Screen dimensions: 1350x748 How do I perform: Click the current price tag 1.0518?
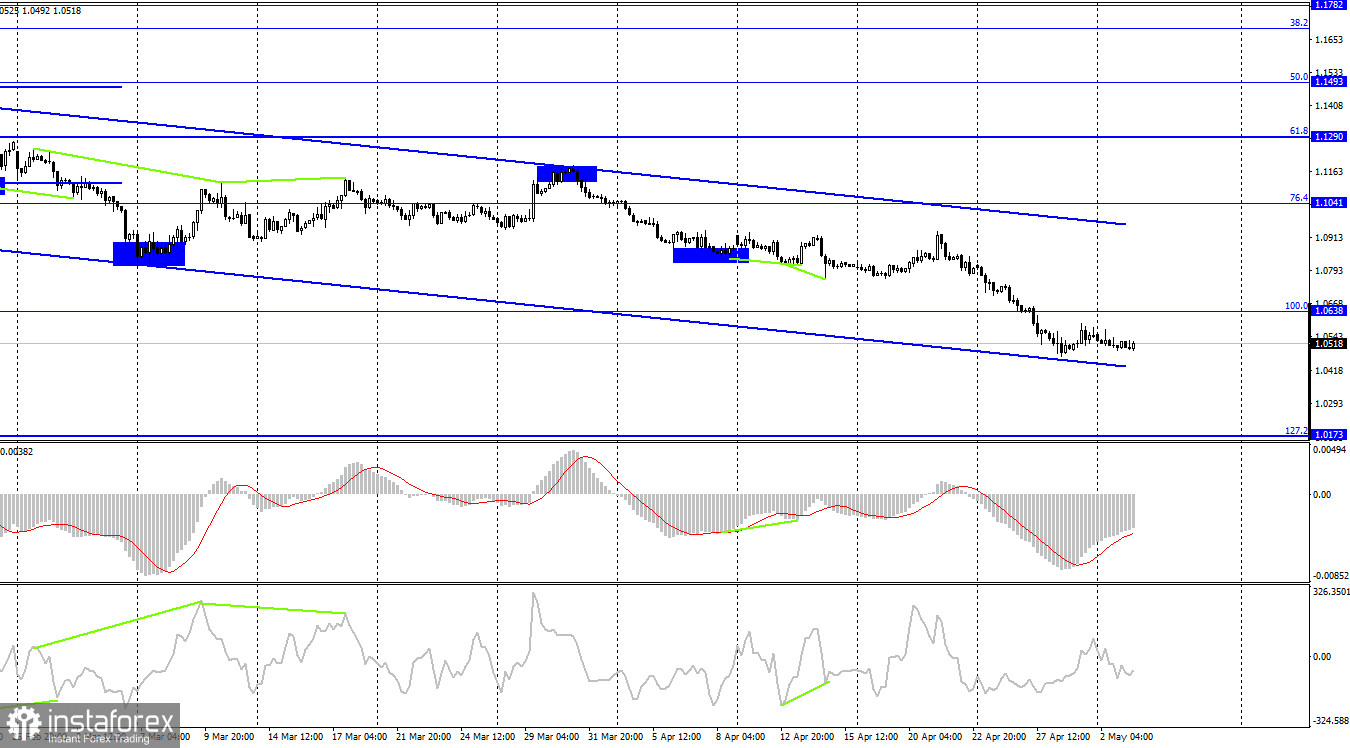(1328, 344)
